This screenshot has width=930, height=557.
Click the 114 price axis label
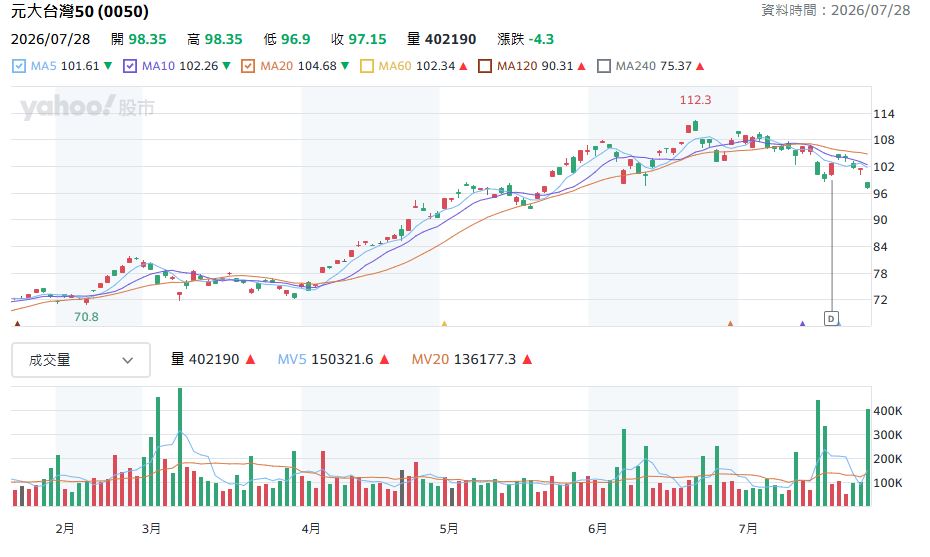click(883, 114)
